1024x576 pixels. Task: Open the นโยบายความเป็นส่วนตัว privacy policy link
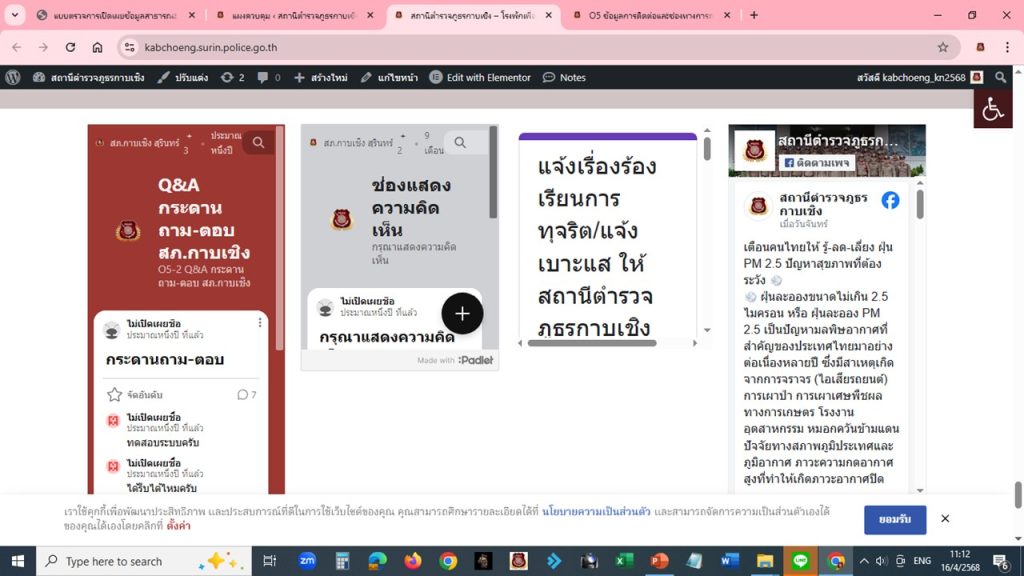pos(596,511)
